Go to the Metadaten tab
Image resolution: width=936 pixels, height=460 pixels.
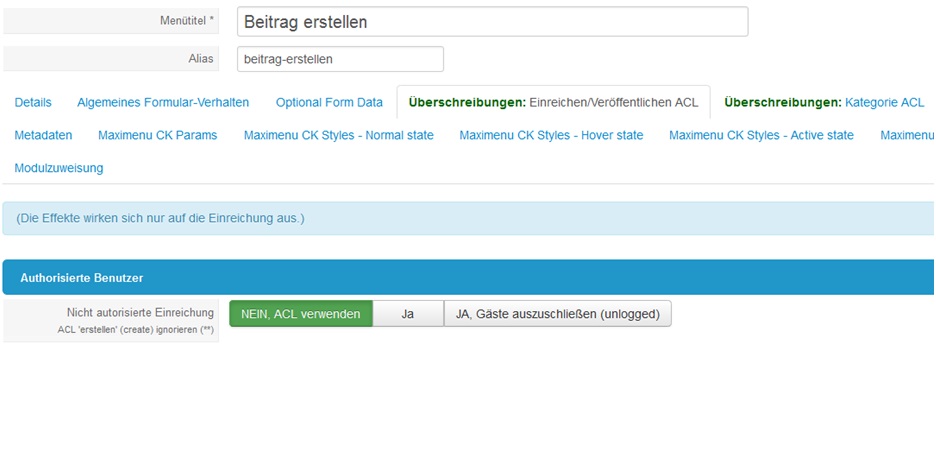tap(43, 135)
